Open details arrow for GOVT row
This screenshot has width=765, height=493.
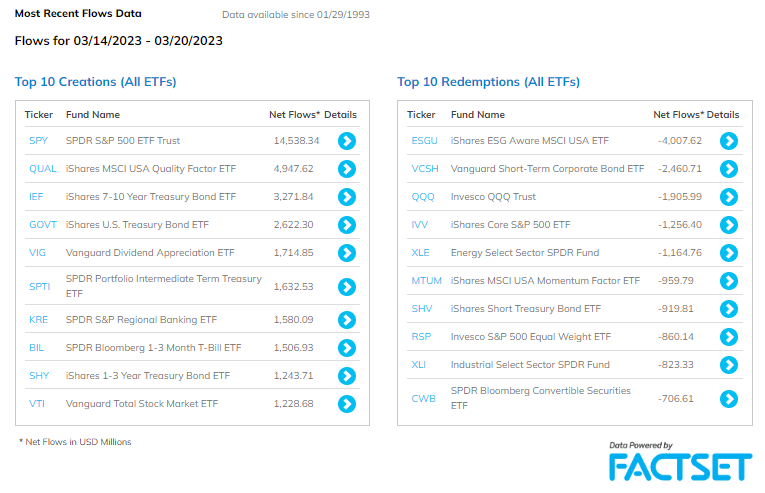tap(347, 225)
